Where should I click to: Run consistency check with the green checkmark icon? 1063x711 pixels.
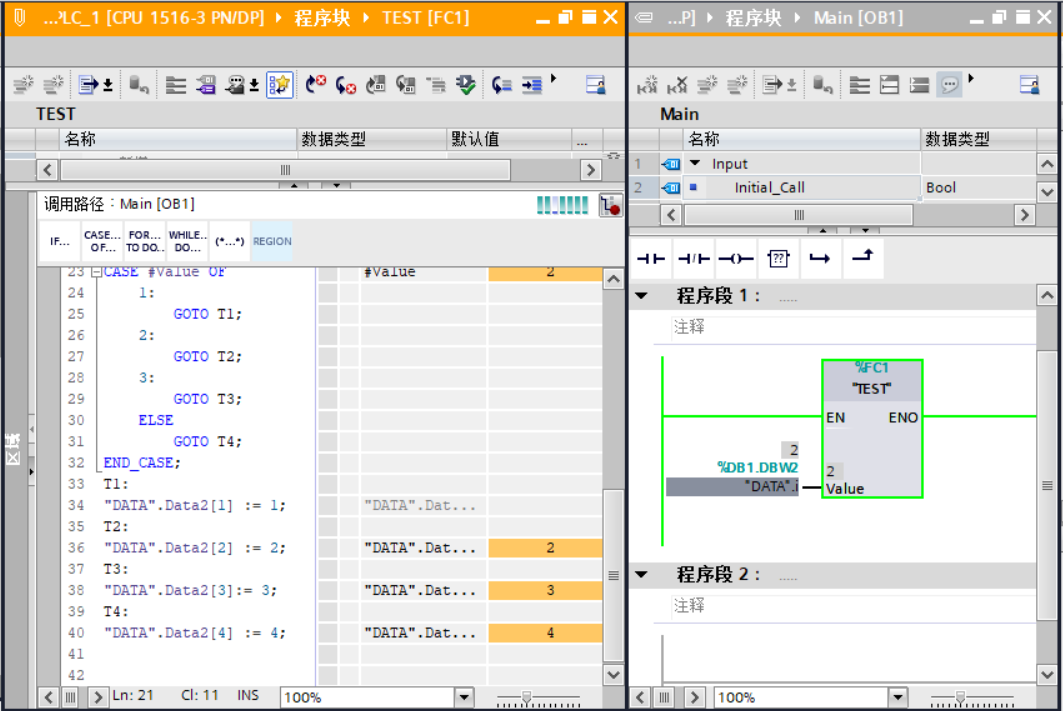[x=466, y=84]
